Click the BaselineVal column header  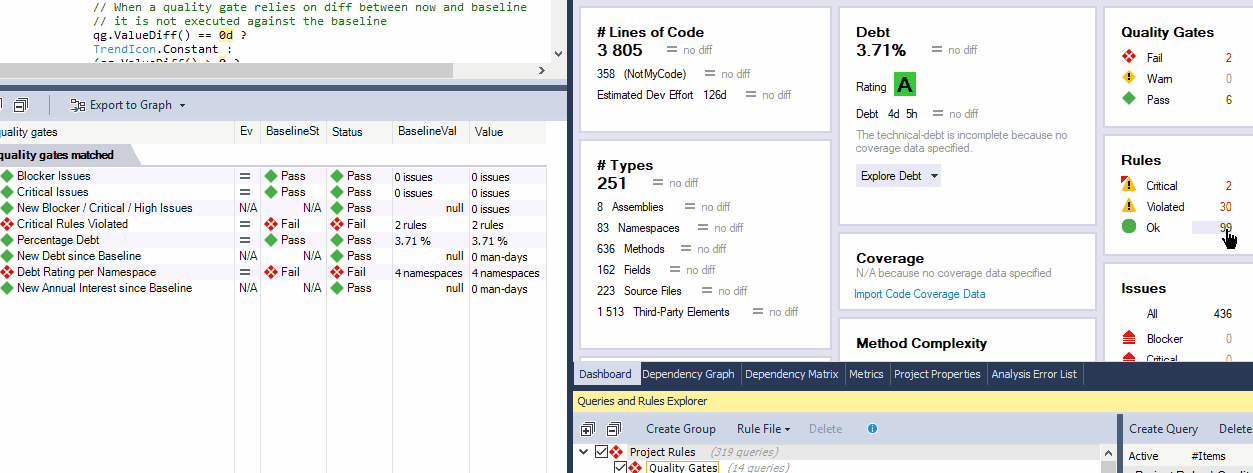(429, 132)
